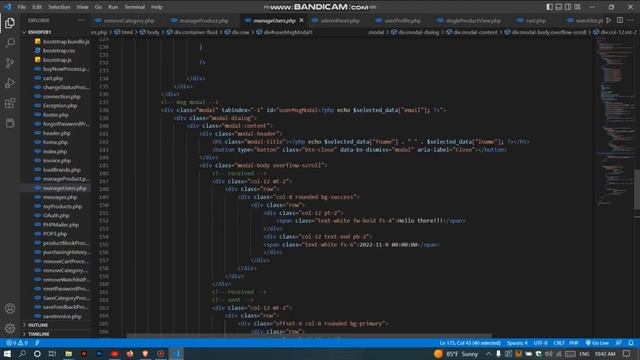The image size is (640, 360).
Task: Change Spaces: 4 indentation setting
Action: pyautogui.click(x=517, y=343)
